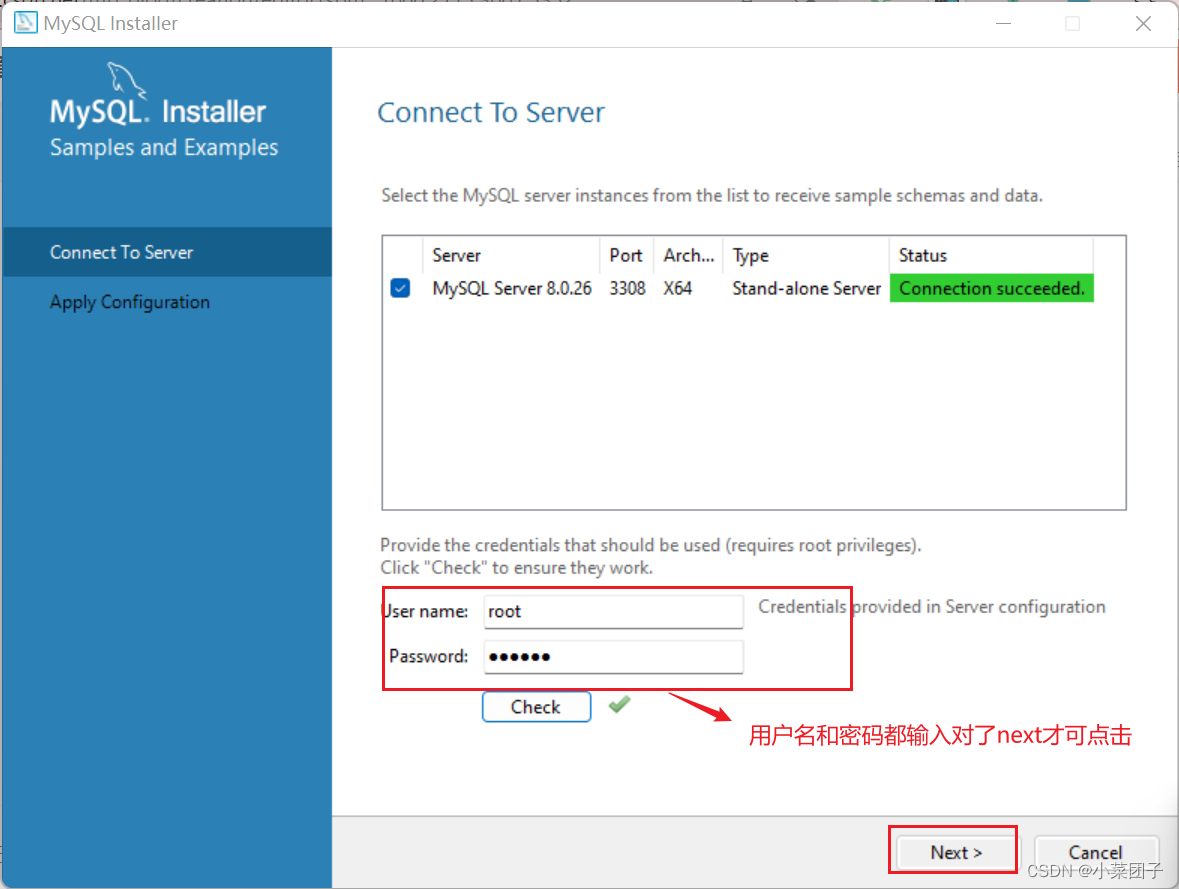The height and width of the screenshot is (889, 1179).
Task: Click the X64 architecture cell
Action: coord(677,288)
